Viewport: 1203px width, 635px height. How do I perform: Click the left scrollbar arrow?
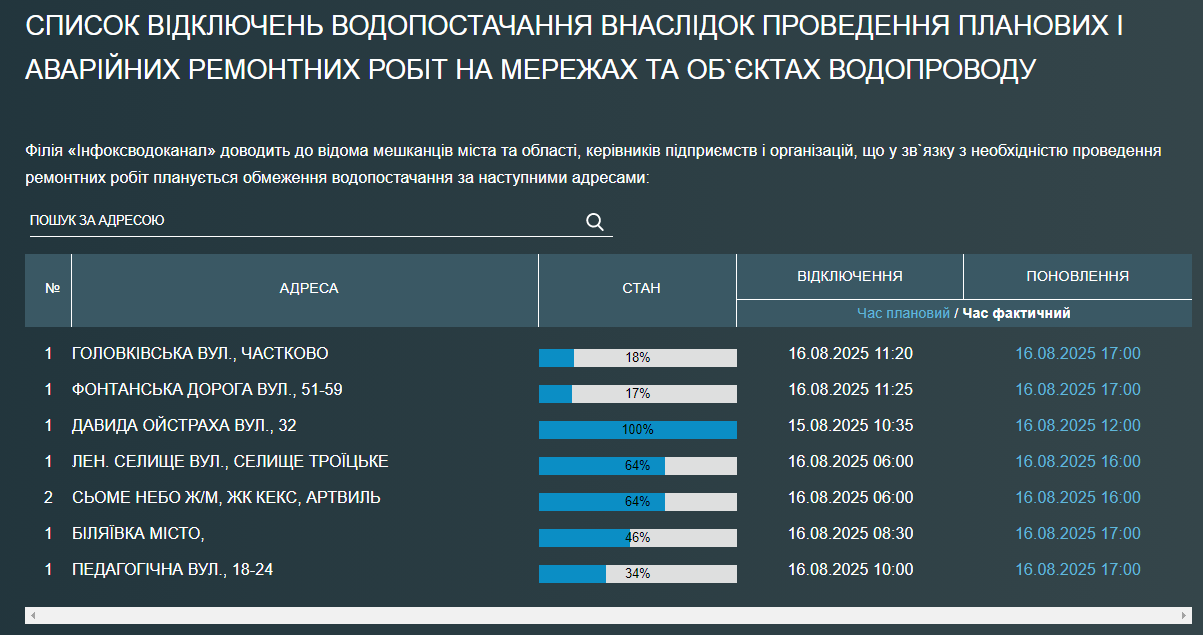coord(33,615)
